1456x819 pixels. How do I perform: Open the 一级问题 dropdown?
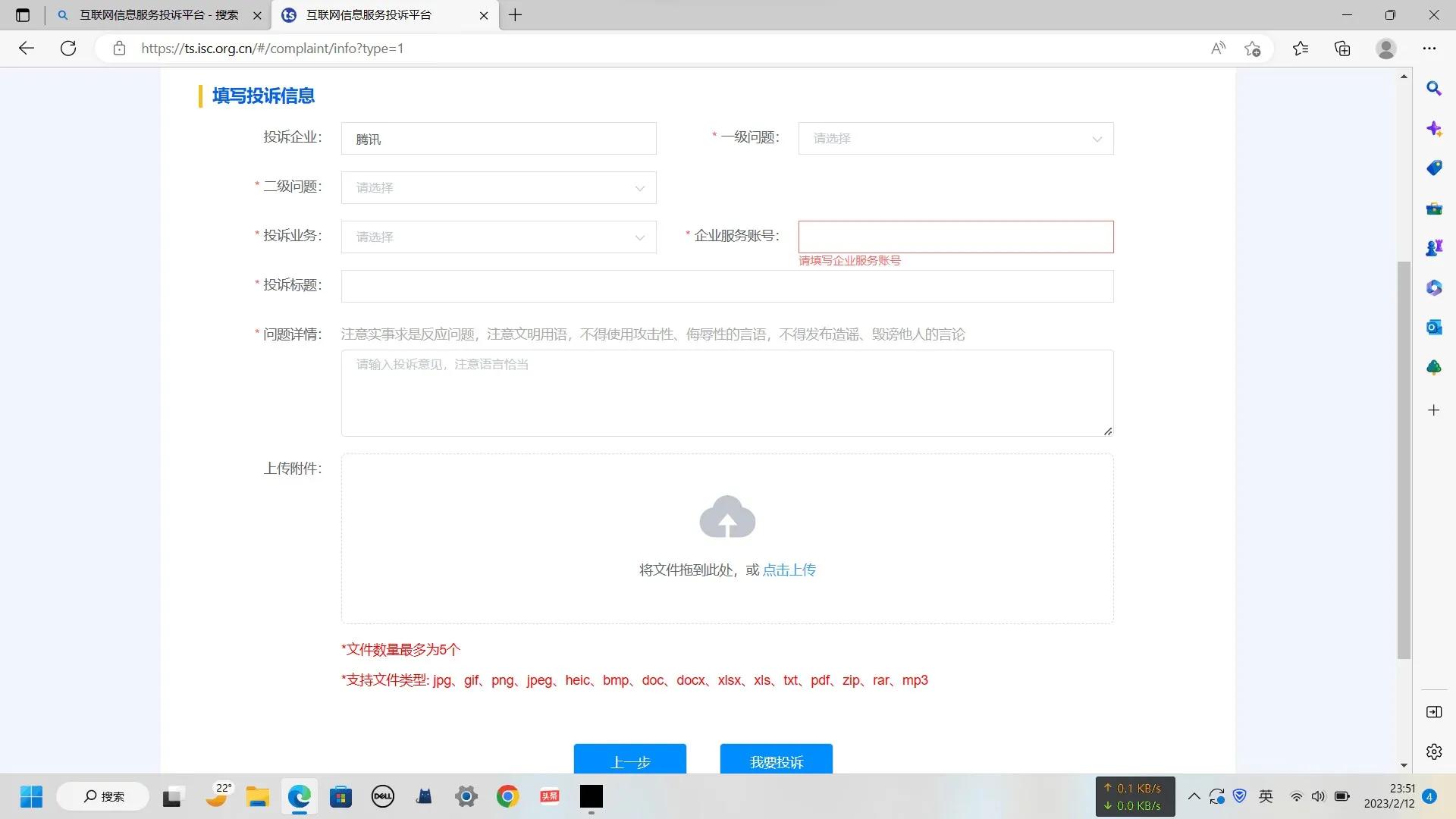[955, 138]
